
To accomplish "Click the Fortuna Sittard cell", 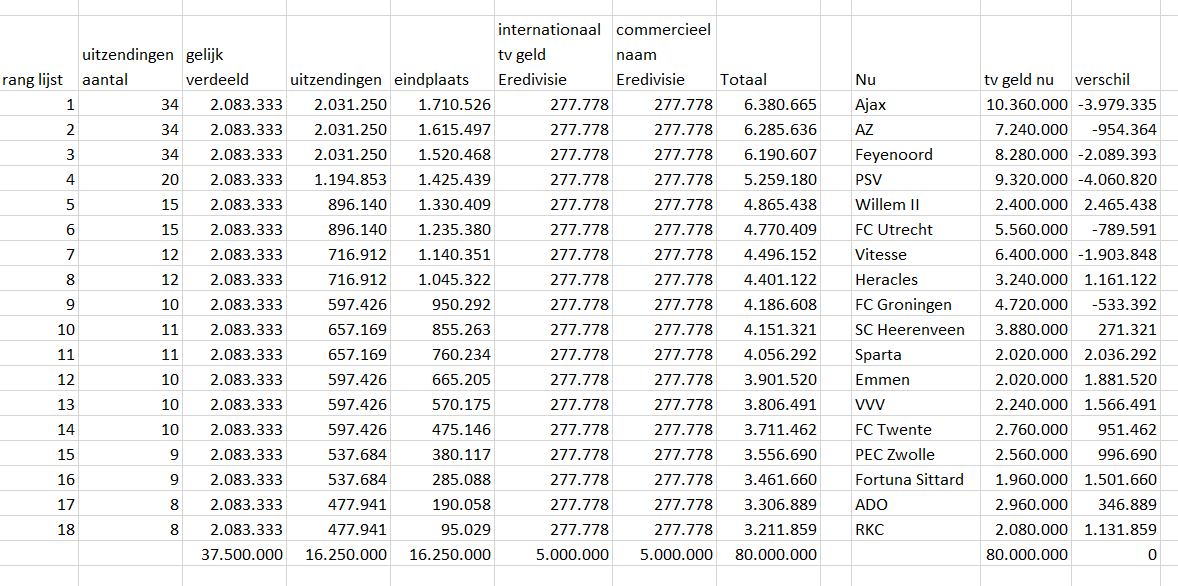I will (915, 479).
